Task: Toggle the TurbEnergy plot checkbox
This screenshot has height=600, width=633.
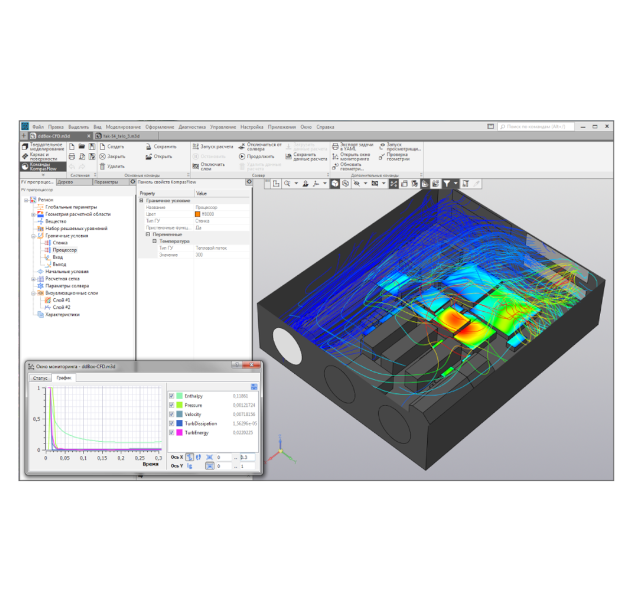Action: [171, 431]
